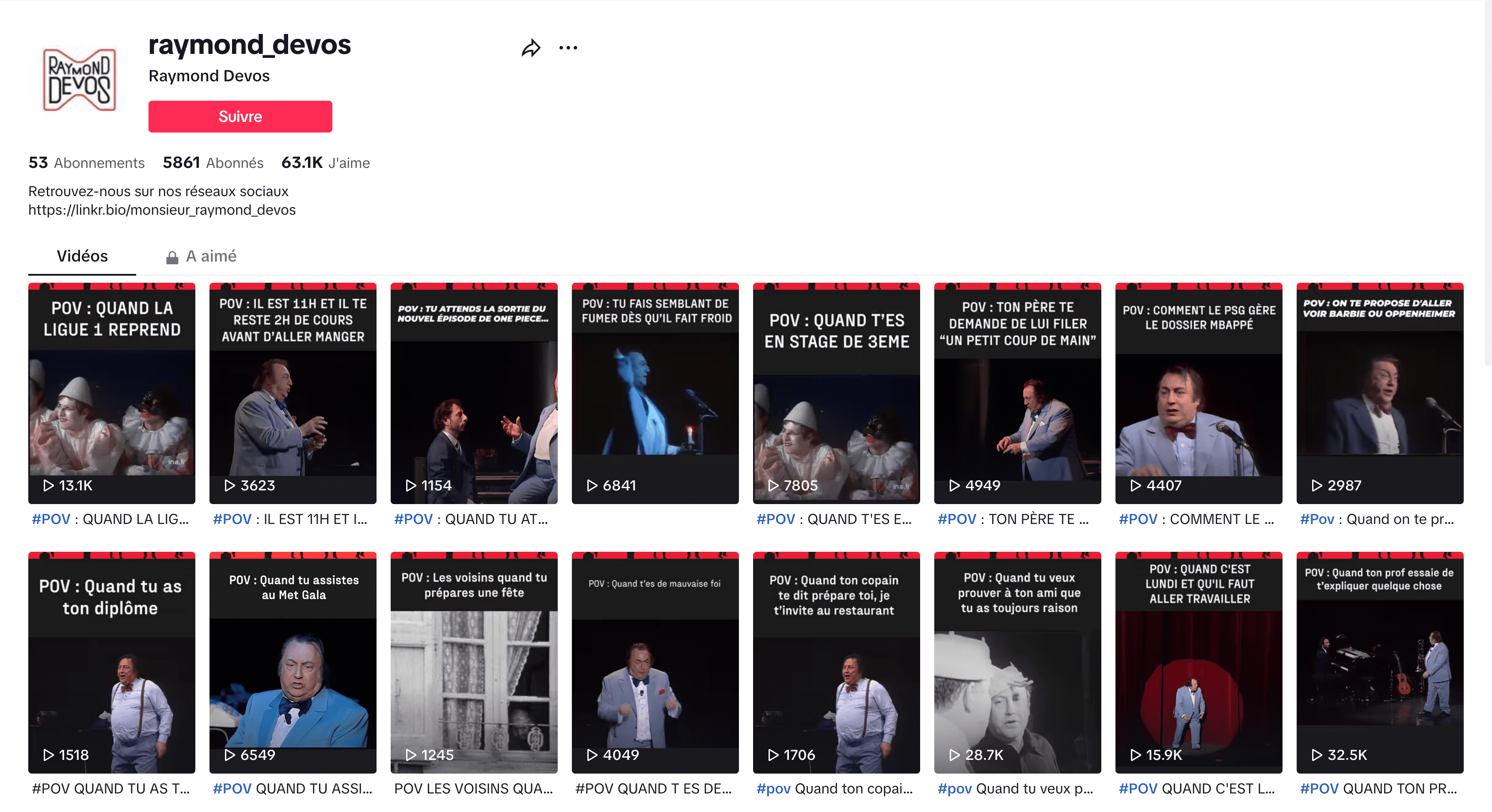Open the three-dots more options menu

coord(567,48)
